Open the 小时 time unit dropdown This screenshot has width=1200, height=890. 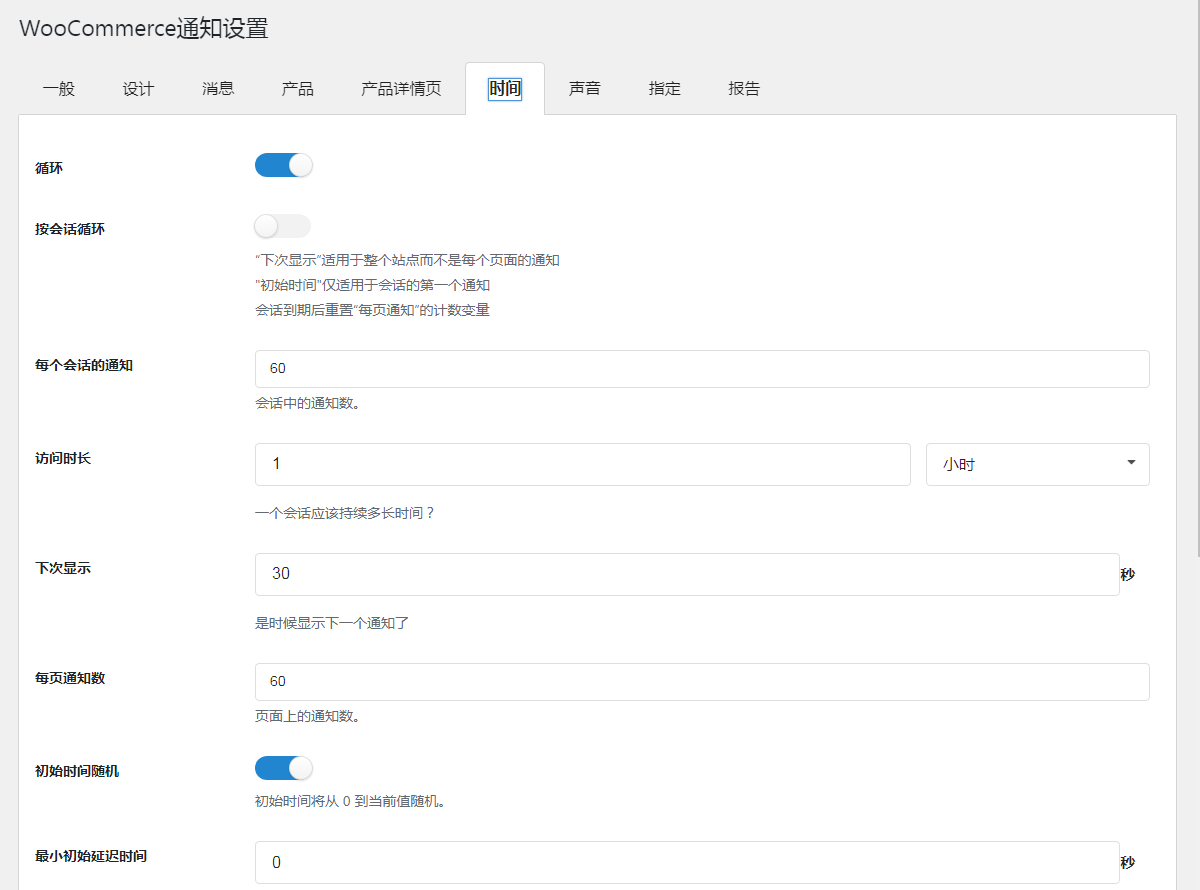click(1037, 465)
